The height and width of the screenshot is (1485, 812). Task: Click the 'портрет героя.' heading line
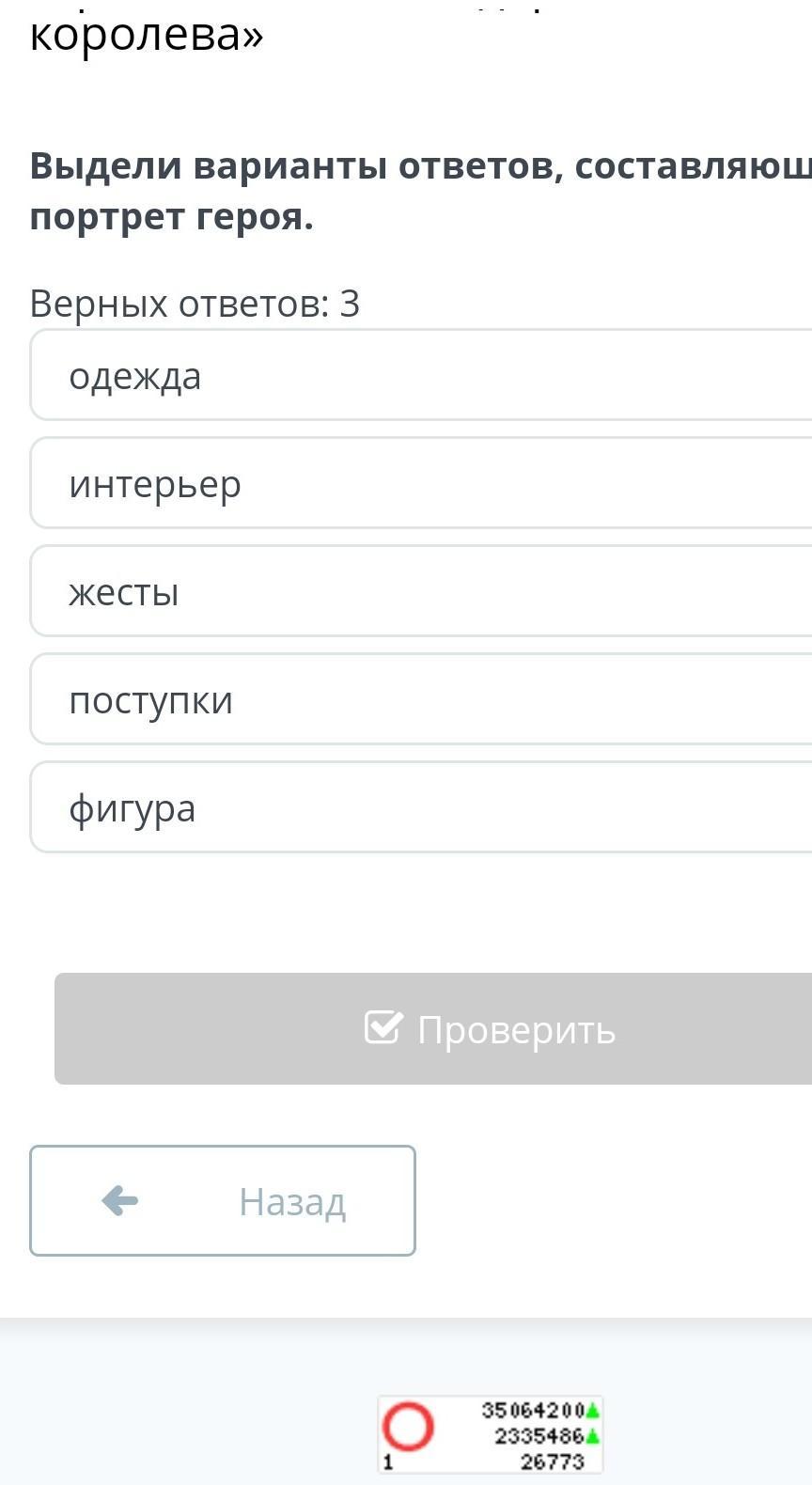tap(171, 217)
